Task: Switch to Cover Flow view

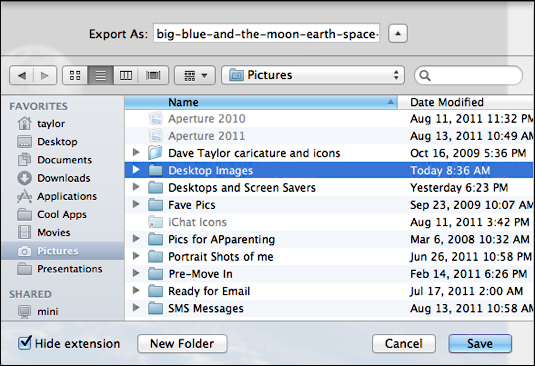Action: 153,75
